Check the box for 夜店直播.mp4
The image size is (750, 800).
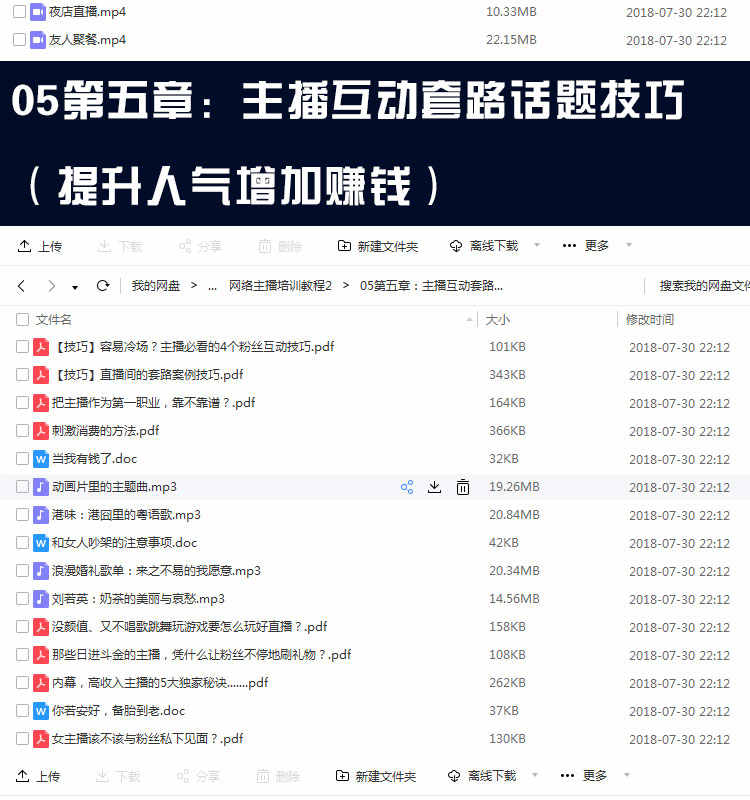(x=19, y=12)
